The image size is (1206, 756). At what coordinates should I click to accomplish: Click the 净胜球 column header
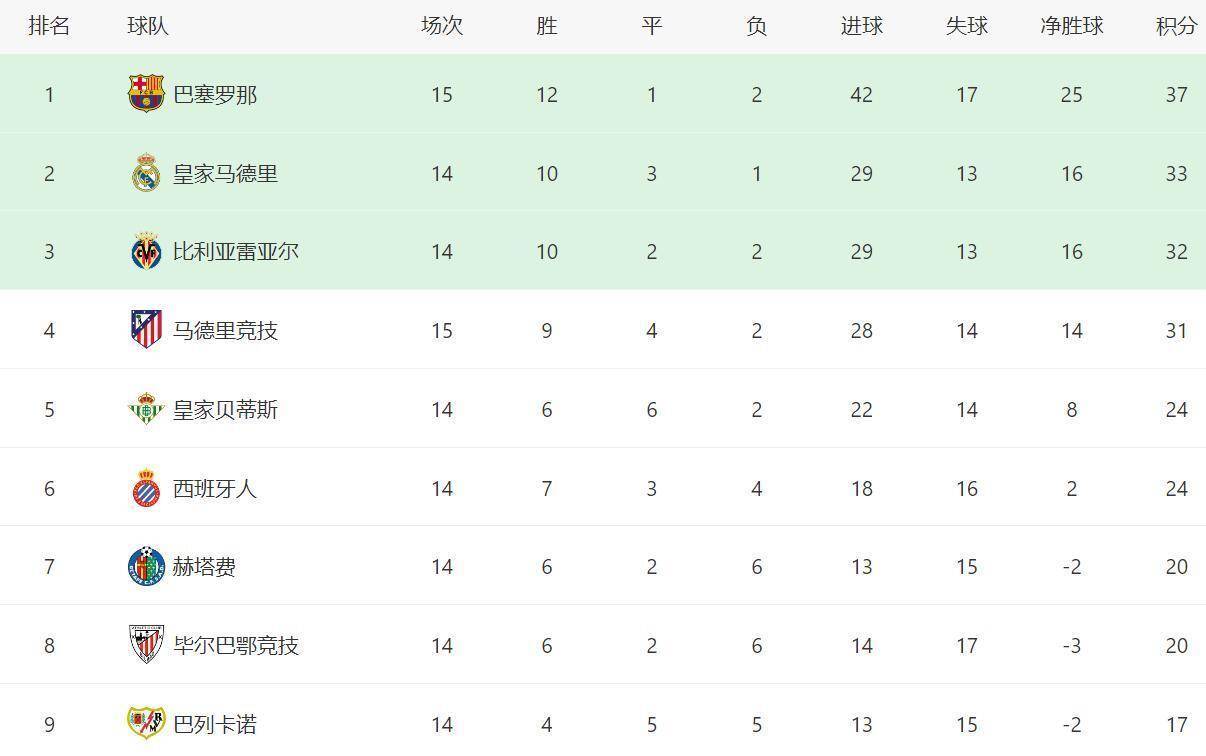pos(1071,26)
